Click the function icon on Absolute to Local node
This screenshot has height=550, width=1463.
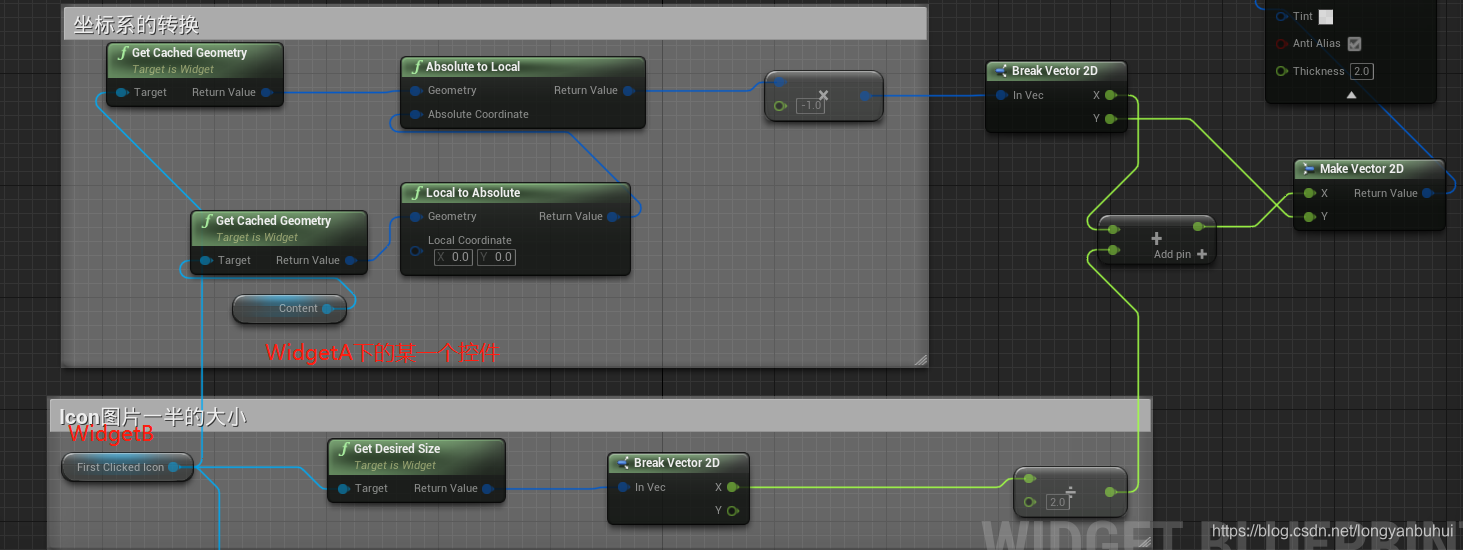tap(417, 67)
